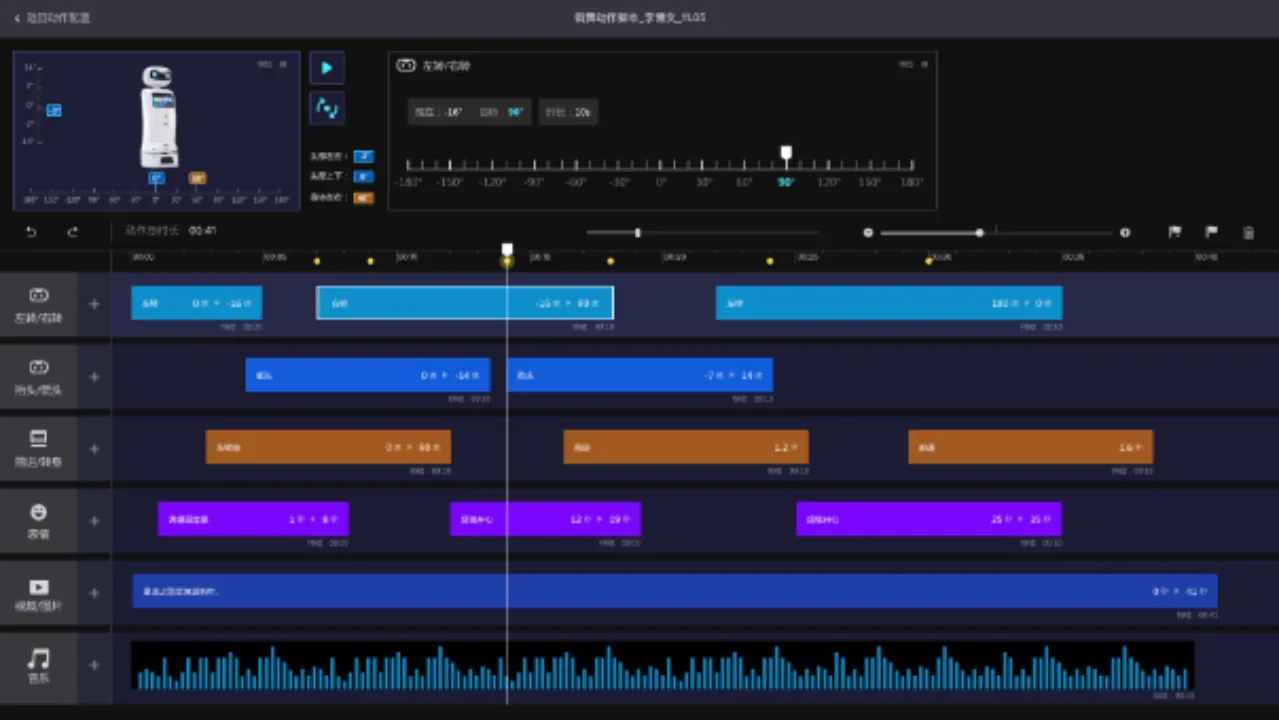Select the screen-icon track with orange clips
This screenshot has width=1279, height=720.
[38, 439]
